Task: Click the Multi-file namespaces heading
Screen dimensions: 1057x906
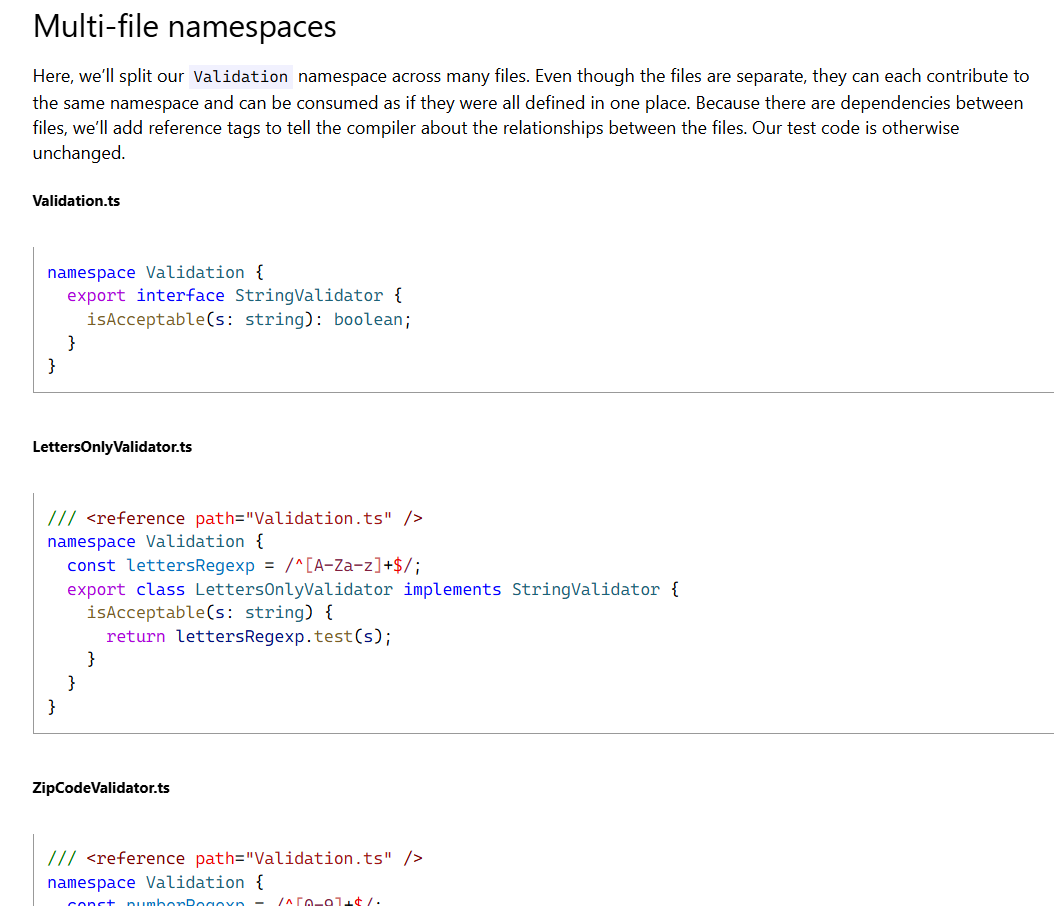Action: coord(184,27)
